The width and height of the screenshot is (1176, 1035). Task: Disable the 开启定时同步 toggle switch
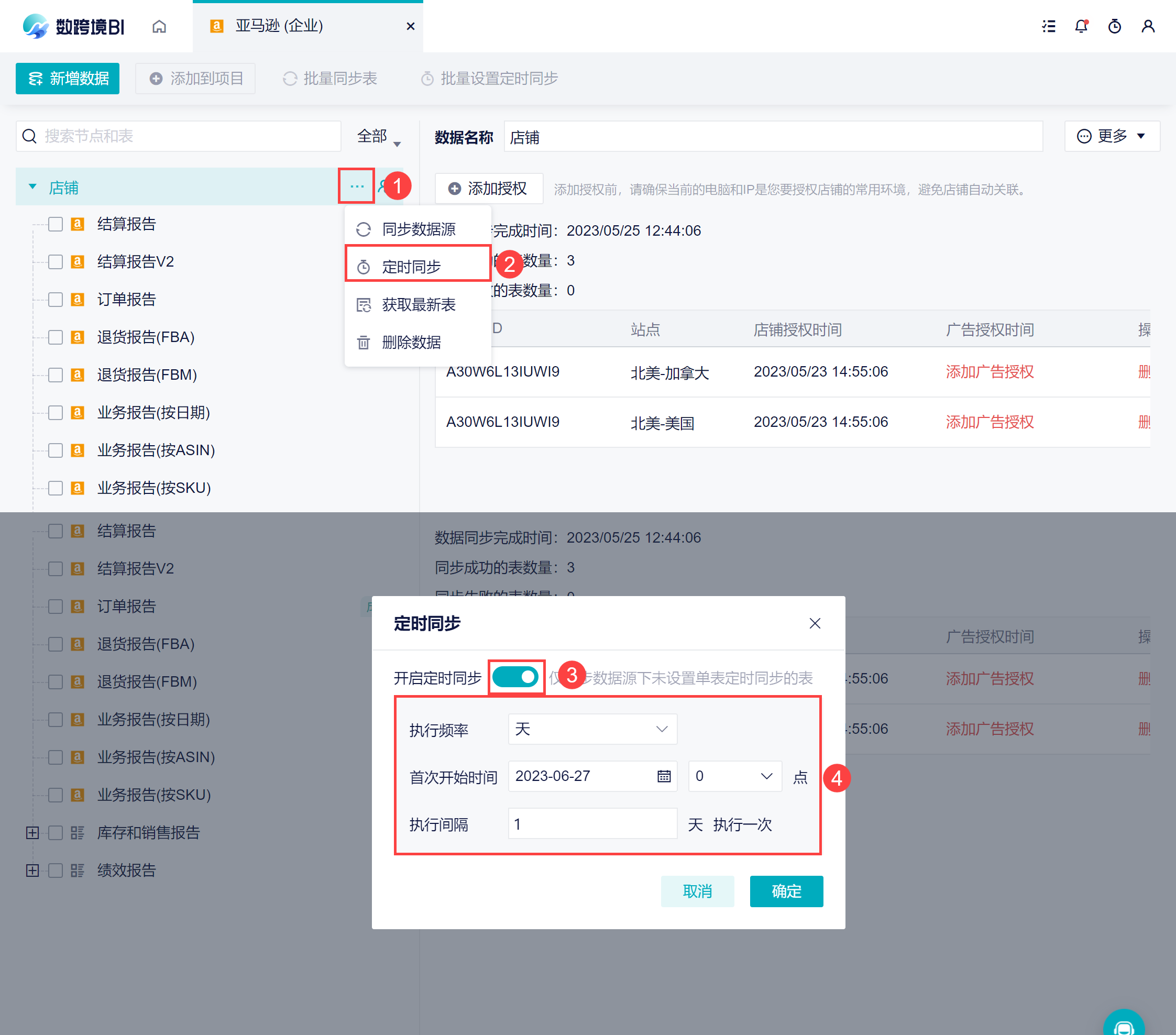click(515, 677)
